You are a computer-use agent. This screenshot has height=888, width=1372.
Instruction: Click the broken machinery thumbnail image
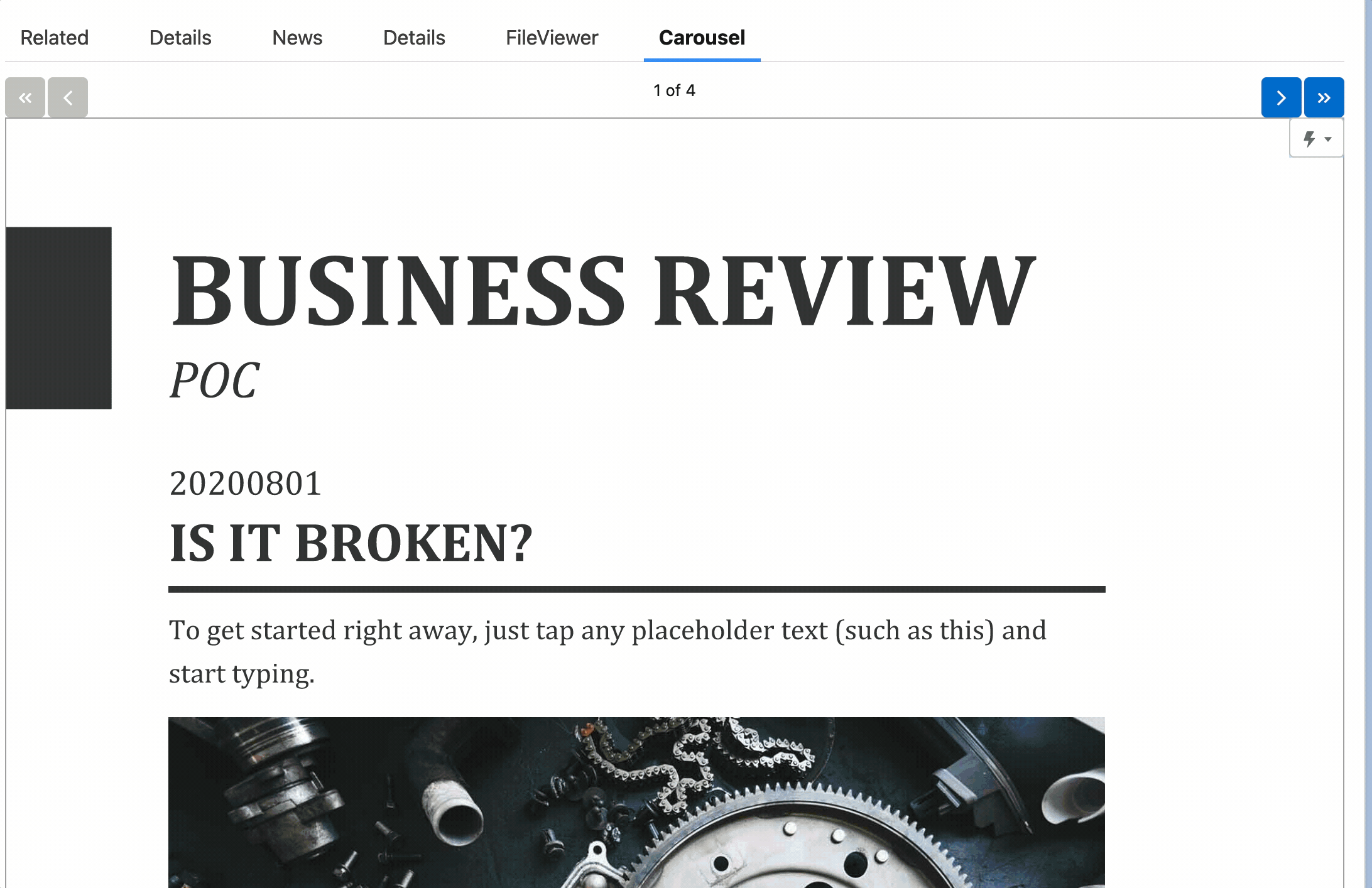[x=636, y=802]
